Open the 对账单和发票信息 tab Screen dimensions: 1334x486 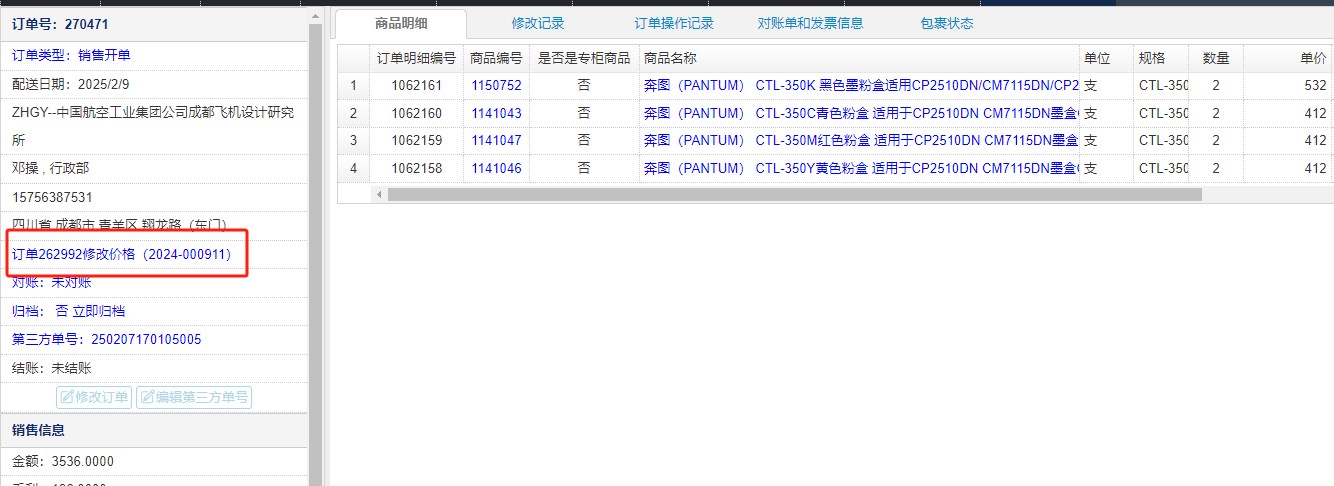810,23
